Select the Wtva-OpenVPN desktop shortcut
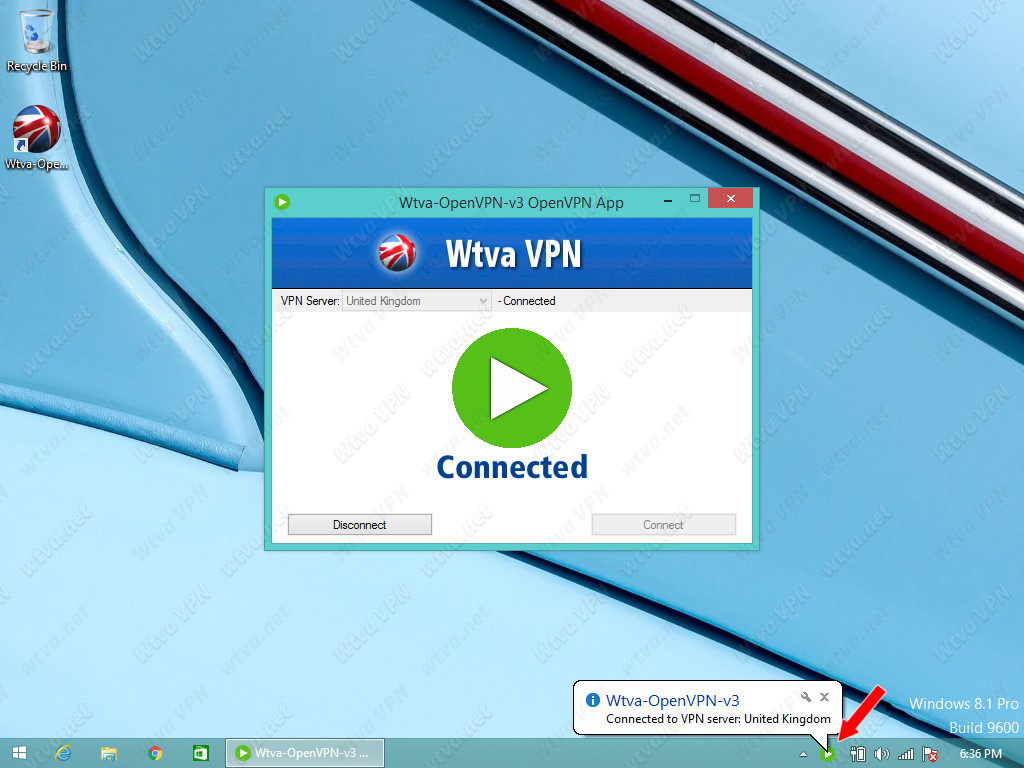Screen dimensions: 1024x768 pos(37,138)
